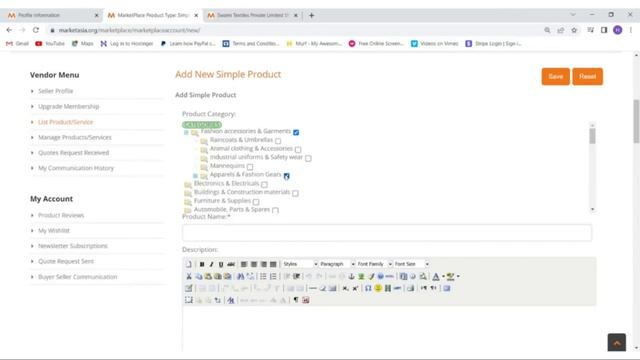The width and height of the screenshot is (640, 360).
Task: Show paragraph marks with the pilcrow icon
Action: (296, 300)
